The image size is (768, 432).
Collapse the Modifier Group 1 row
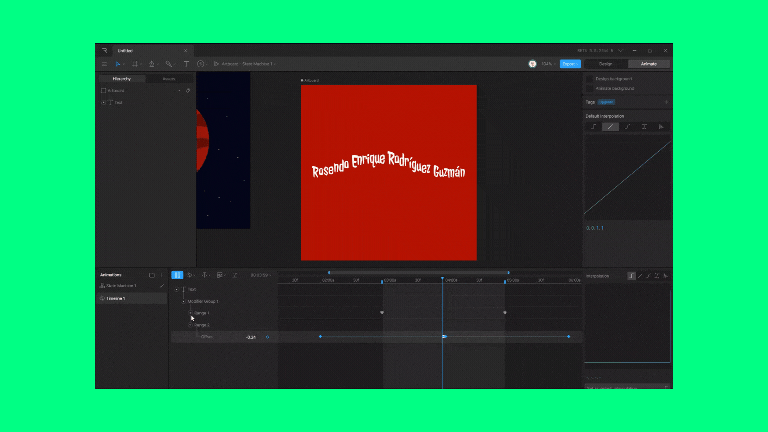[x=183, y=301]
